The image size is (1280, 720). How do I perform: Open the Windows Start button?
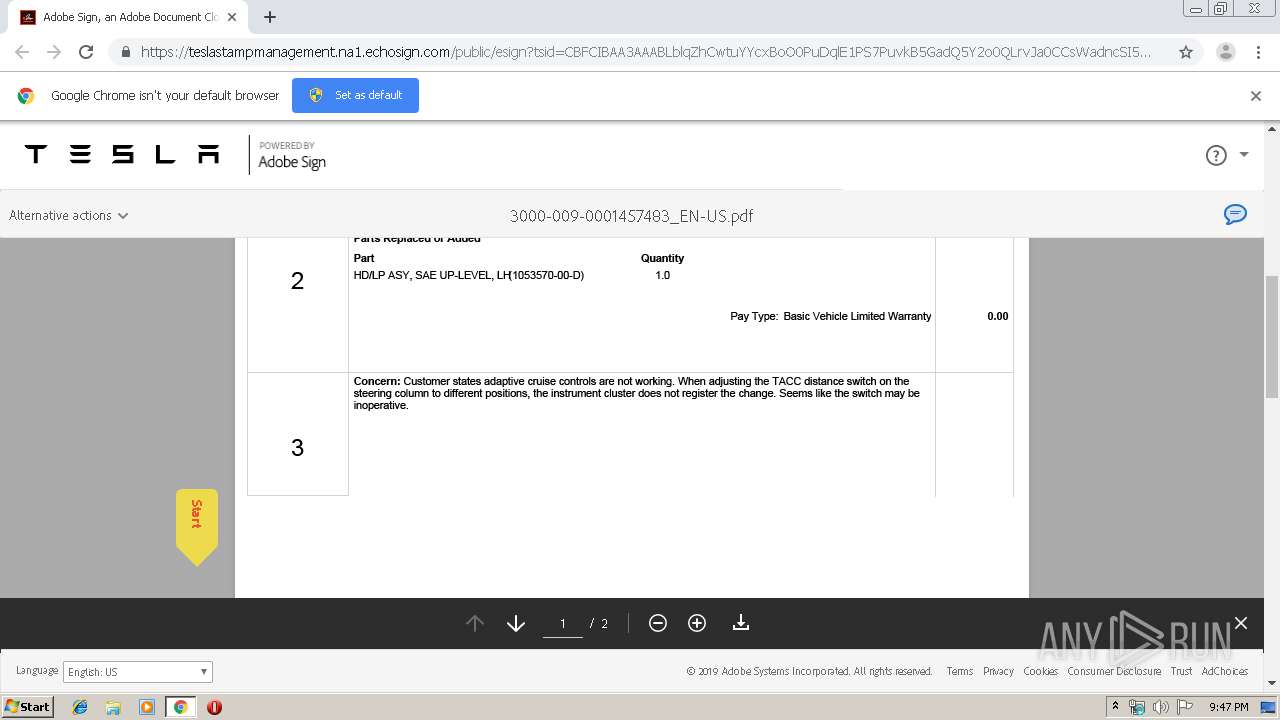tap(27, 706)
